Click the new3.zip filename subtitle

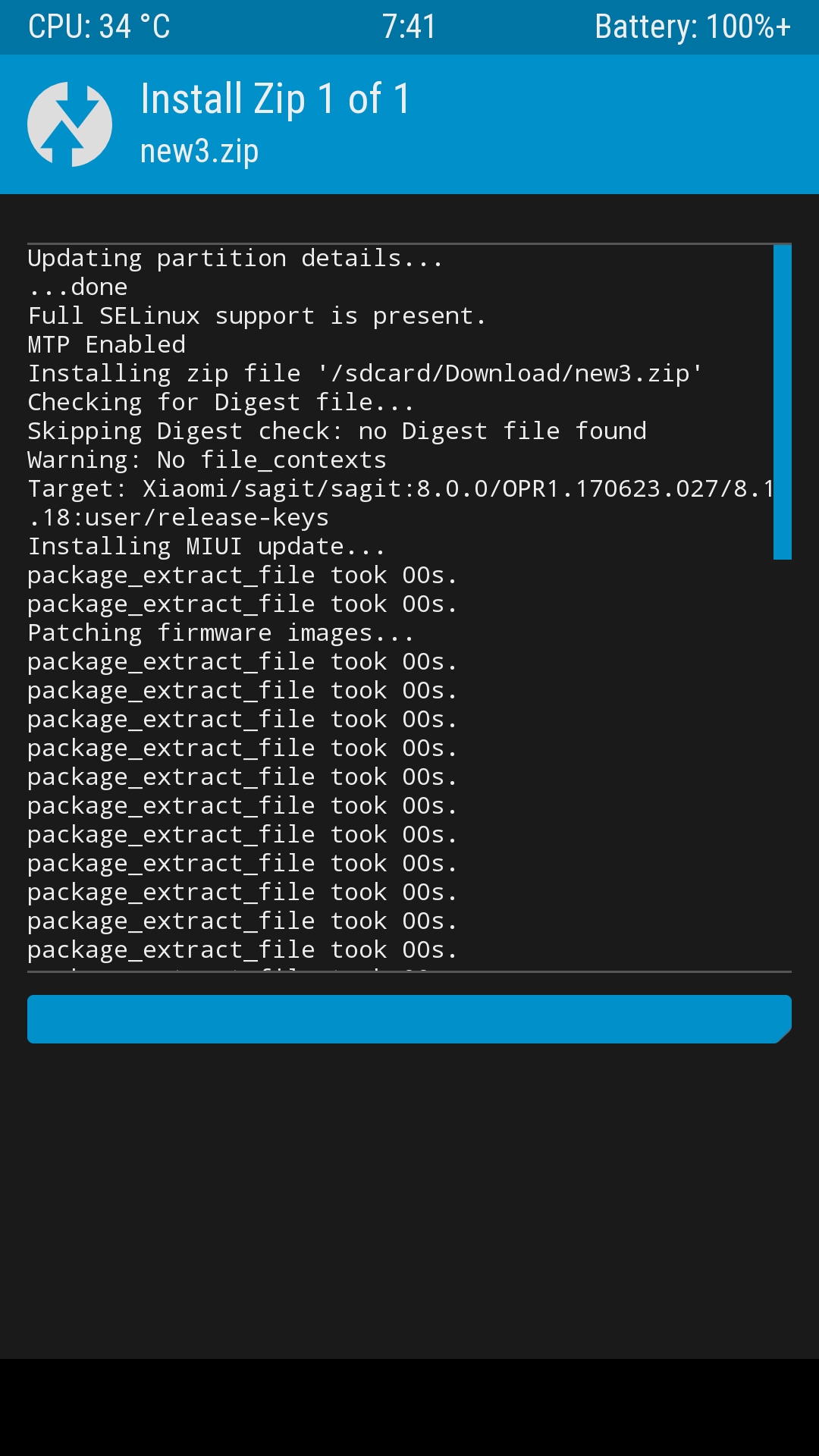pos(199,151)
